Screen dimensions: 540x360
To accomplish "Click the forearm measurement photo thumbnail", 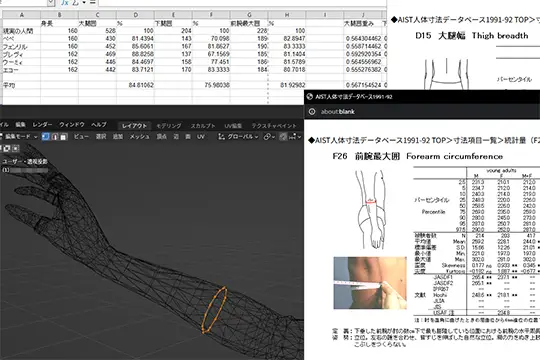I will (370, 283).
